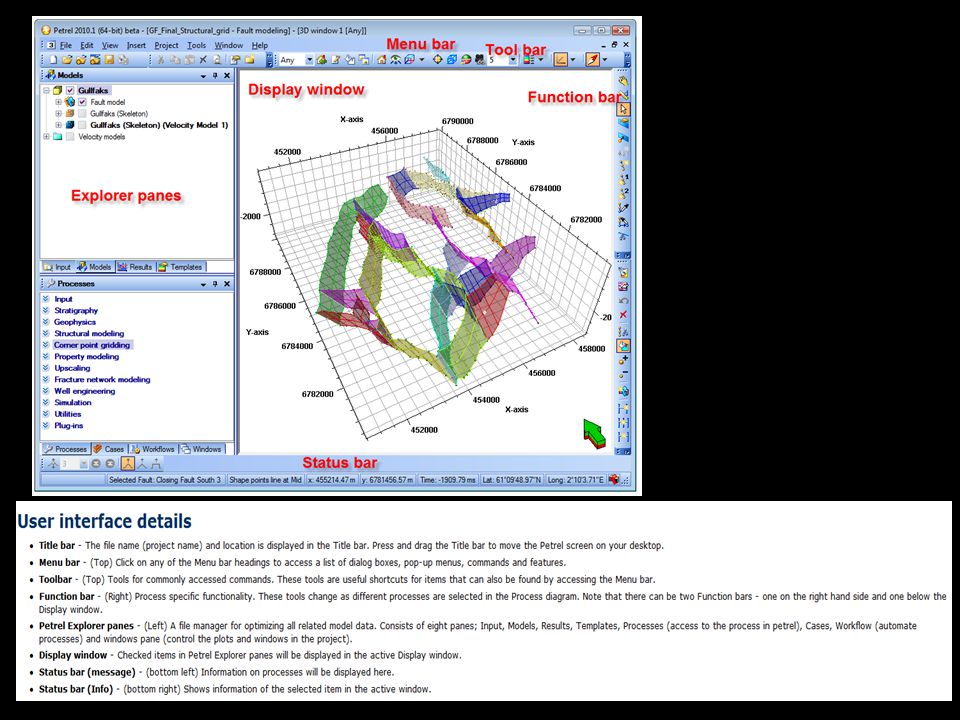Image resolution: width=960 pixels, height=720 pixels.
Task: Pin the Models pane with pushpin icon
Action: (x=215, y=75)
